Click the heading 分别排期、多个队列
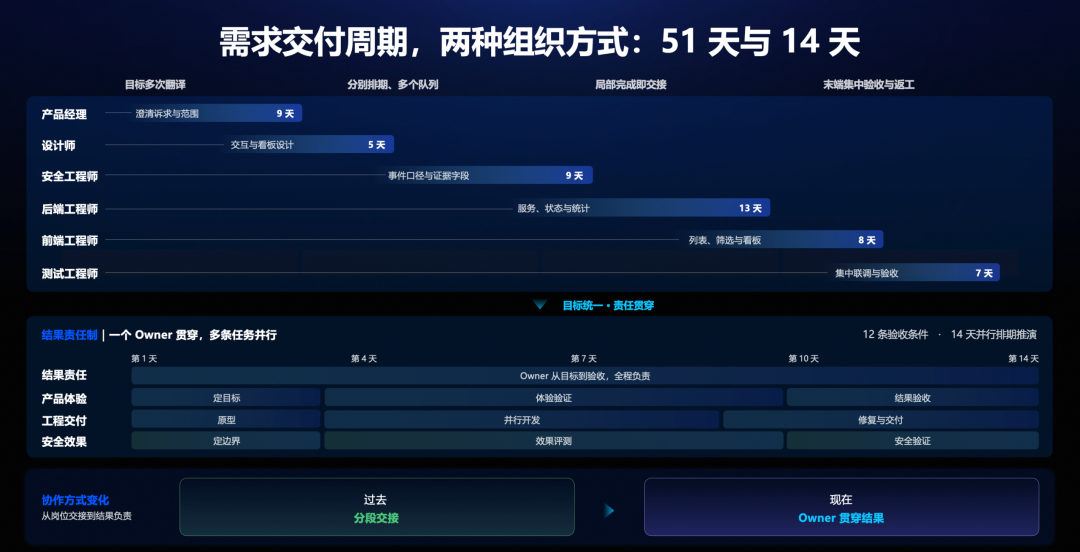1080x552 pixels. click(x=393, y=85)
